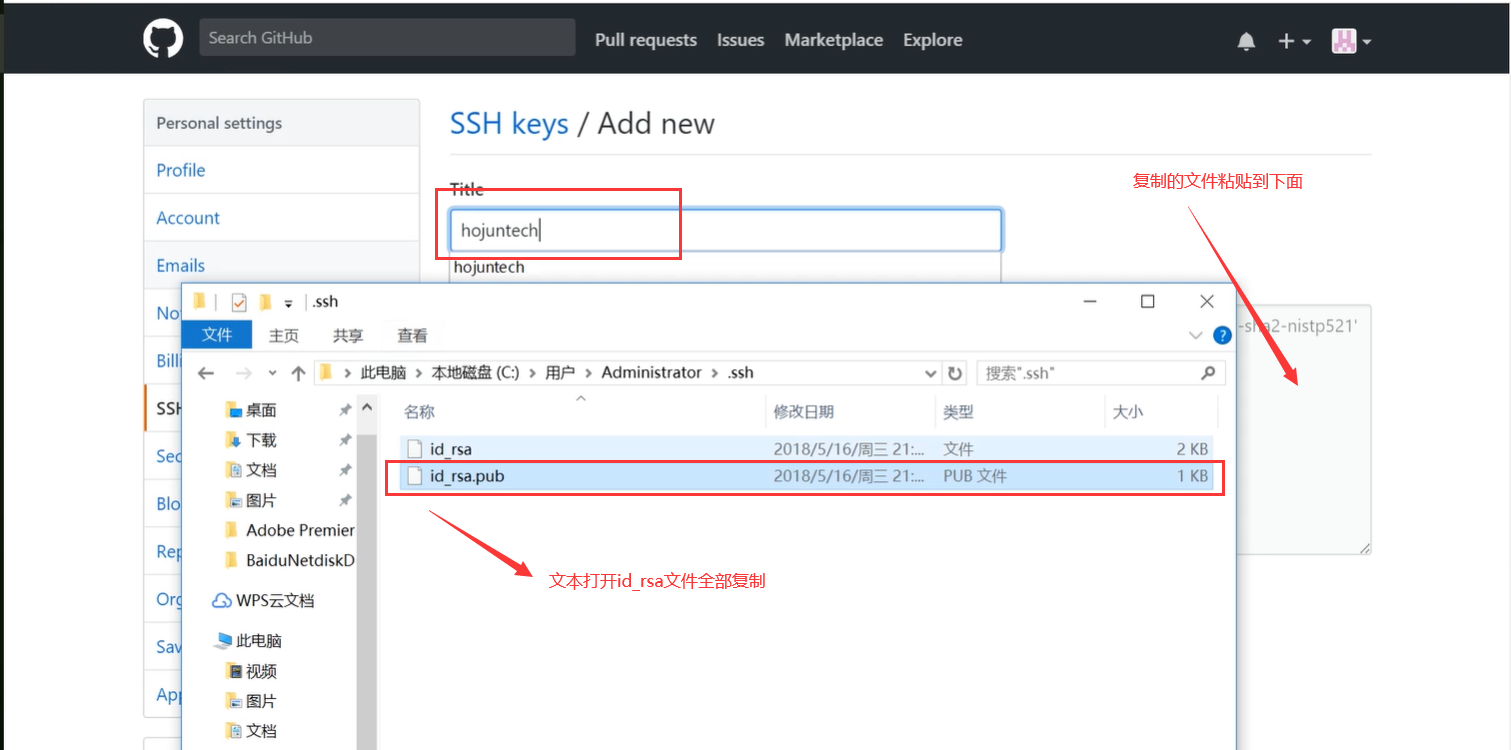Open the customize quick access toolbar arrow
Image resolution: width=1511 pixels, height=750 pixels.
pyautogui.click(x=288, y=303)
